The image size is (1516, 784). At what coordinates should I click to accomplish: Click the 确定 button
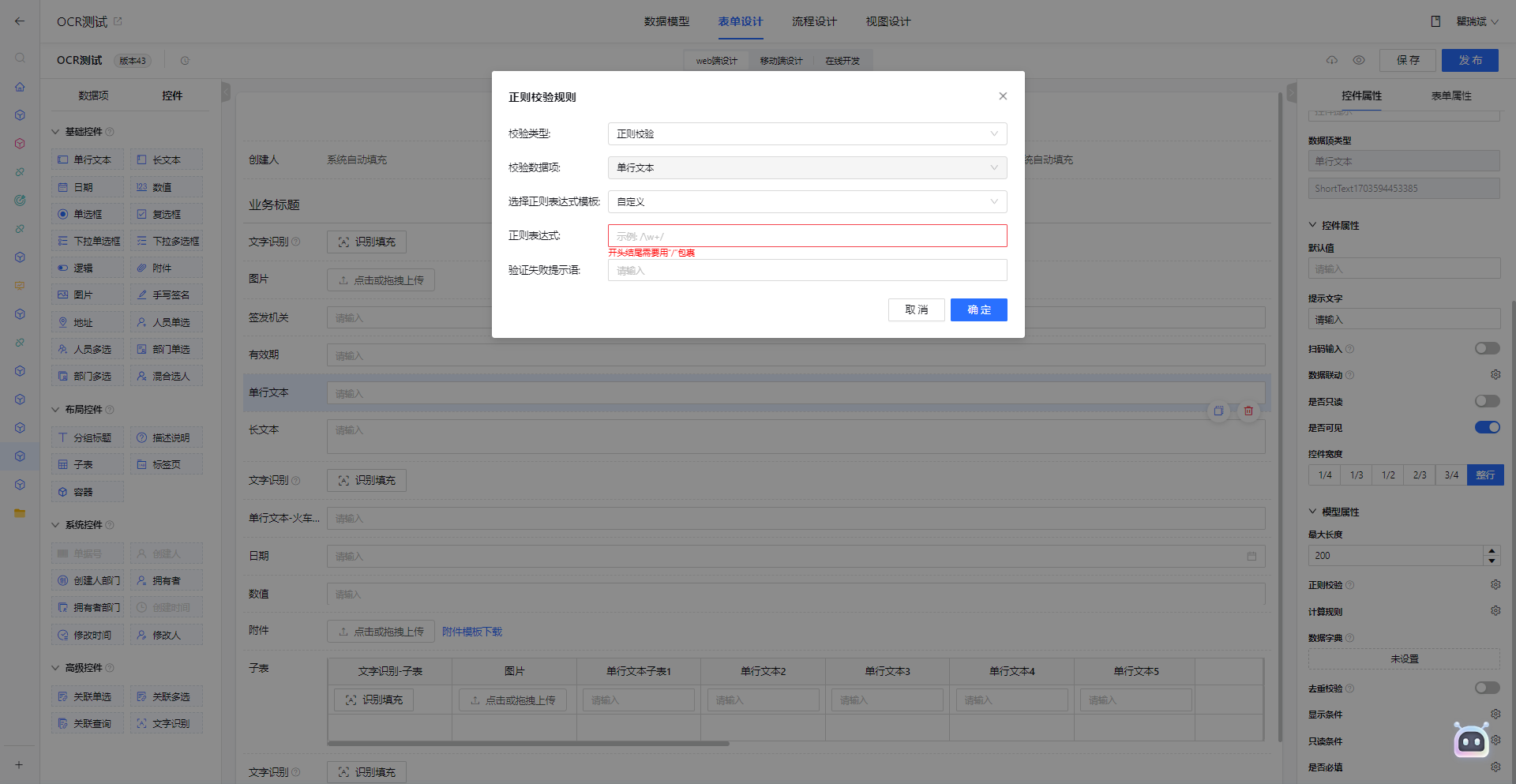point(978,310)
